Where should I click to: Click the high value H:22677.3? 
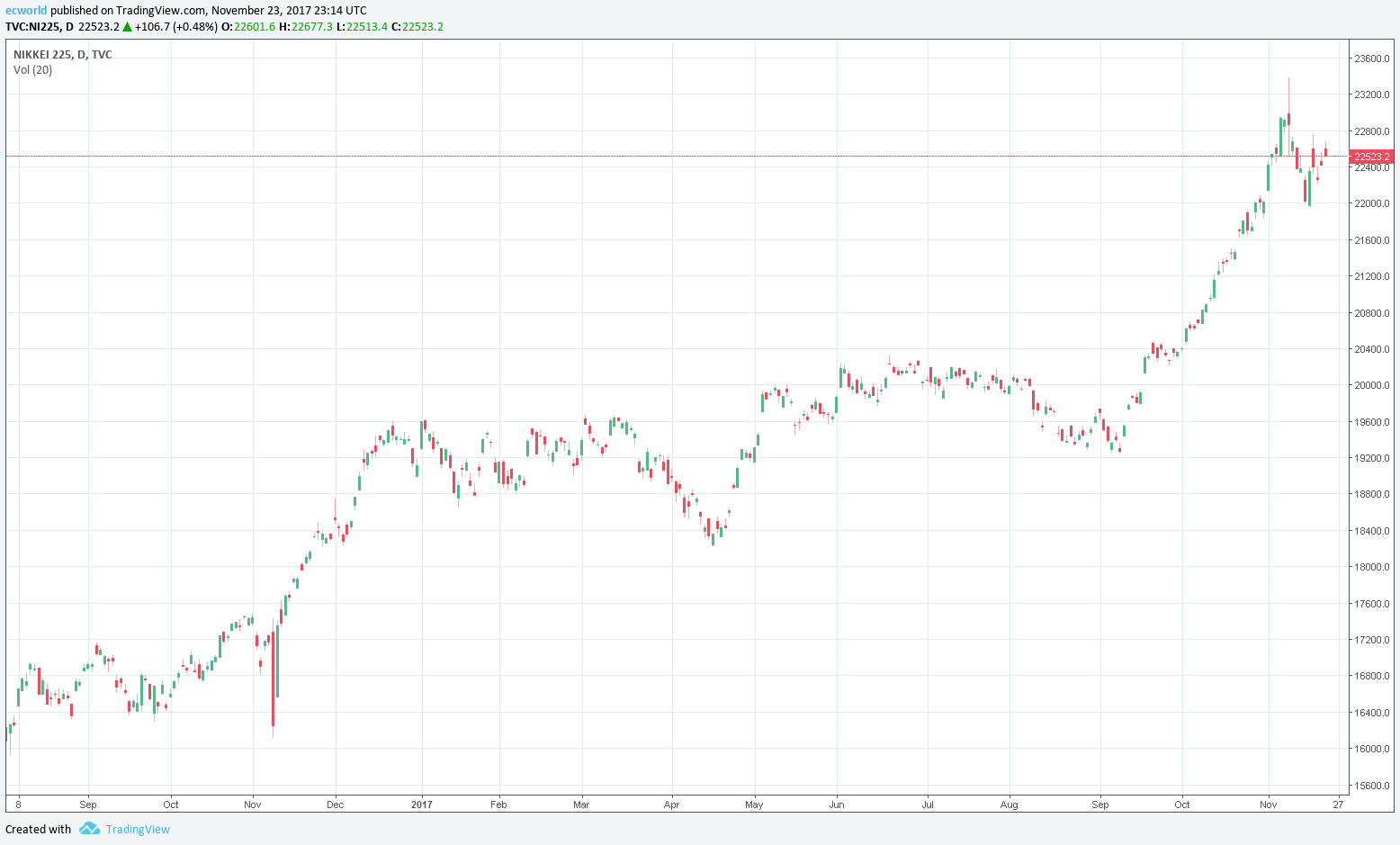tap(306, 27)
